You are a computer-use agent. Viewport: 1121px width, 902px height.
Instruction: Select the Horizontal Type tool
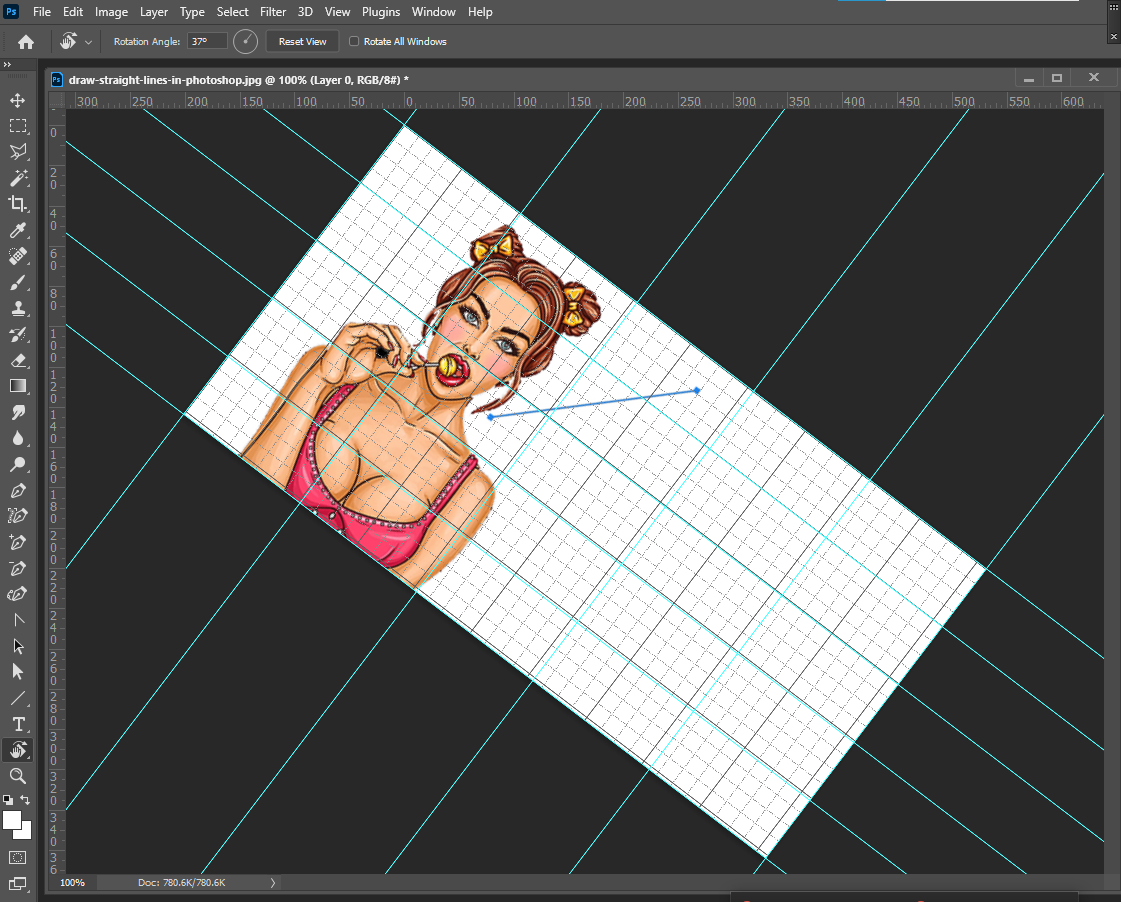tap(18, 724)
